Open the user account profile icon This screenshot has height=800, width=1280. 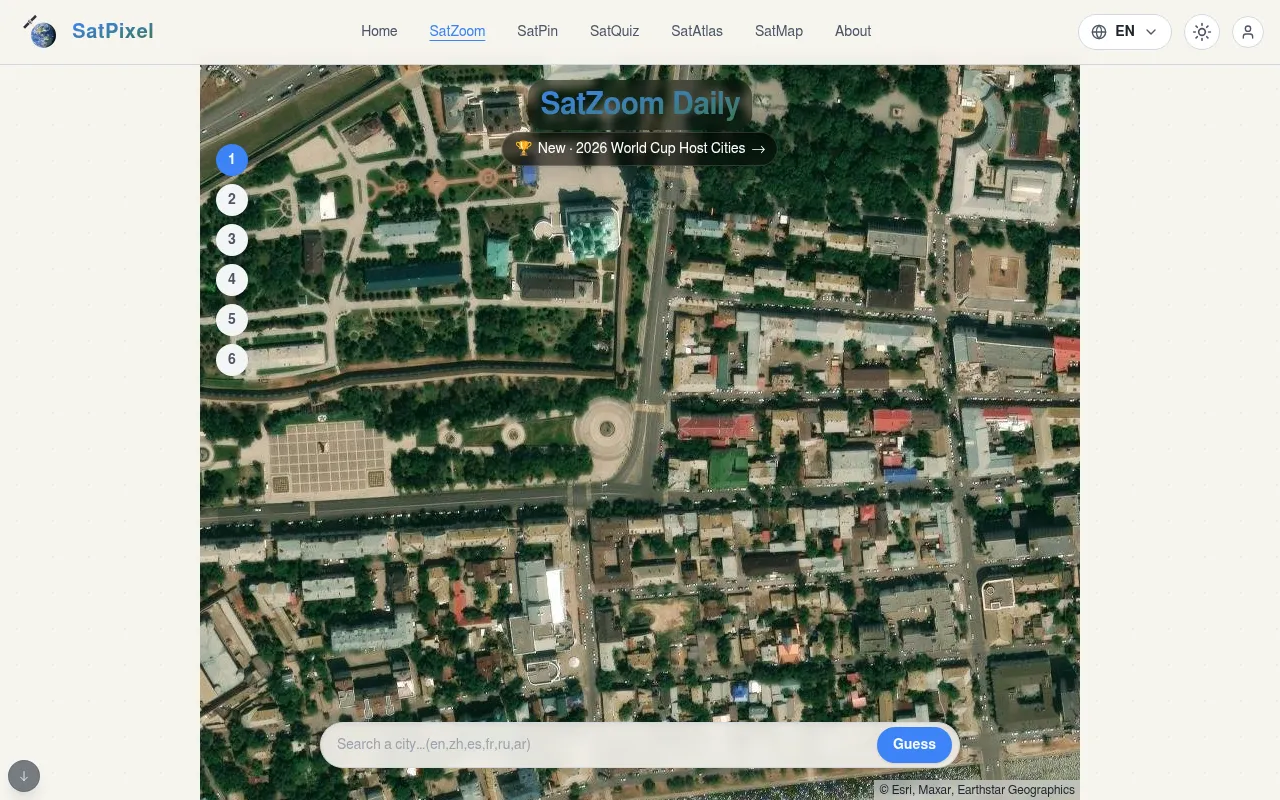pyautogui.click(x=1248, y=32)
